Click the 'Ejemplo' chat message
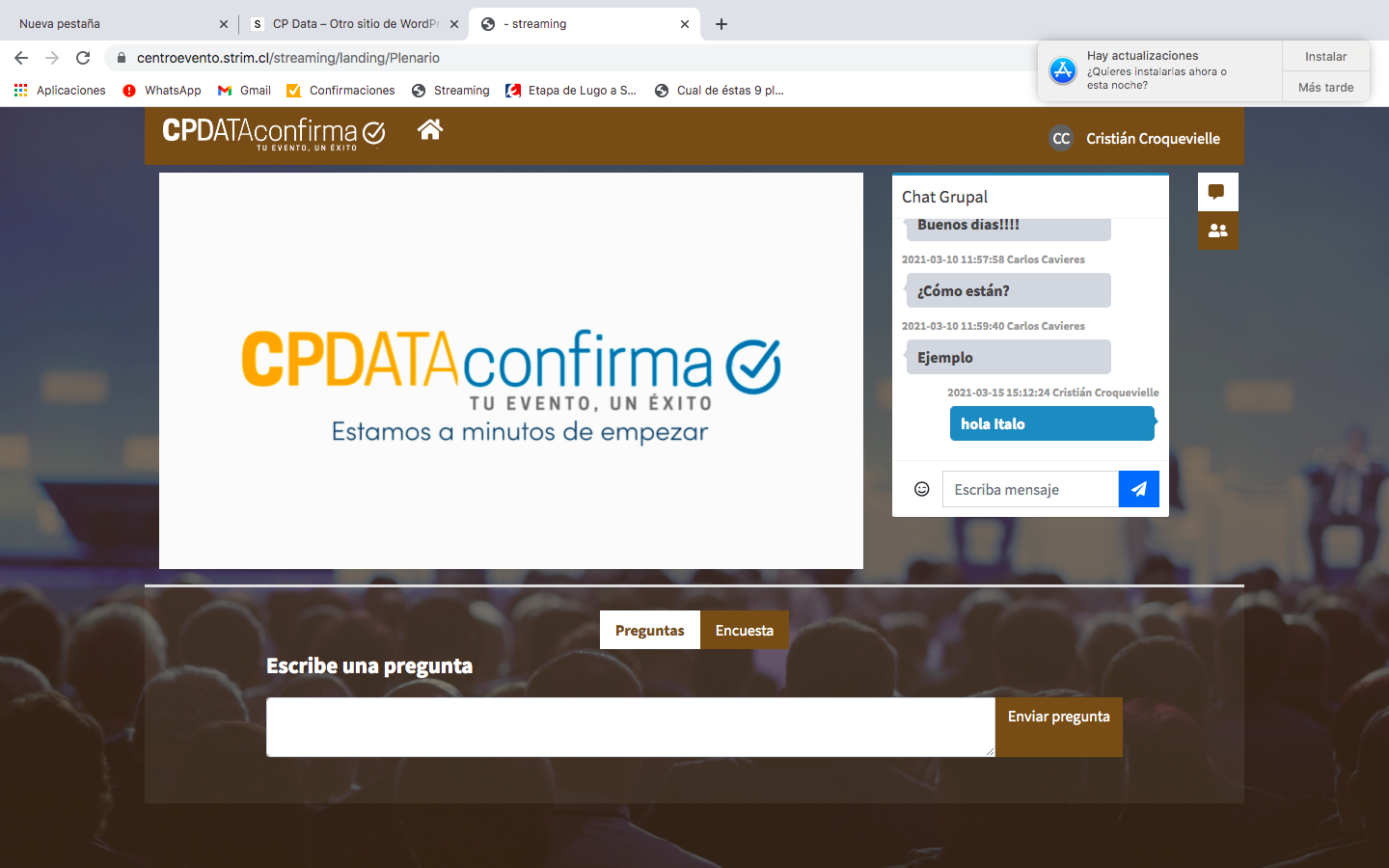 point(1009,357)
